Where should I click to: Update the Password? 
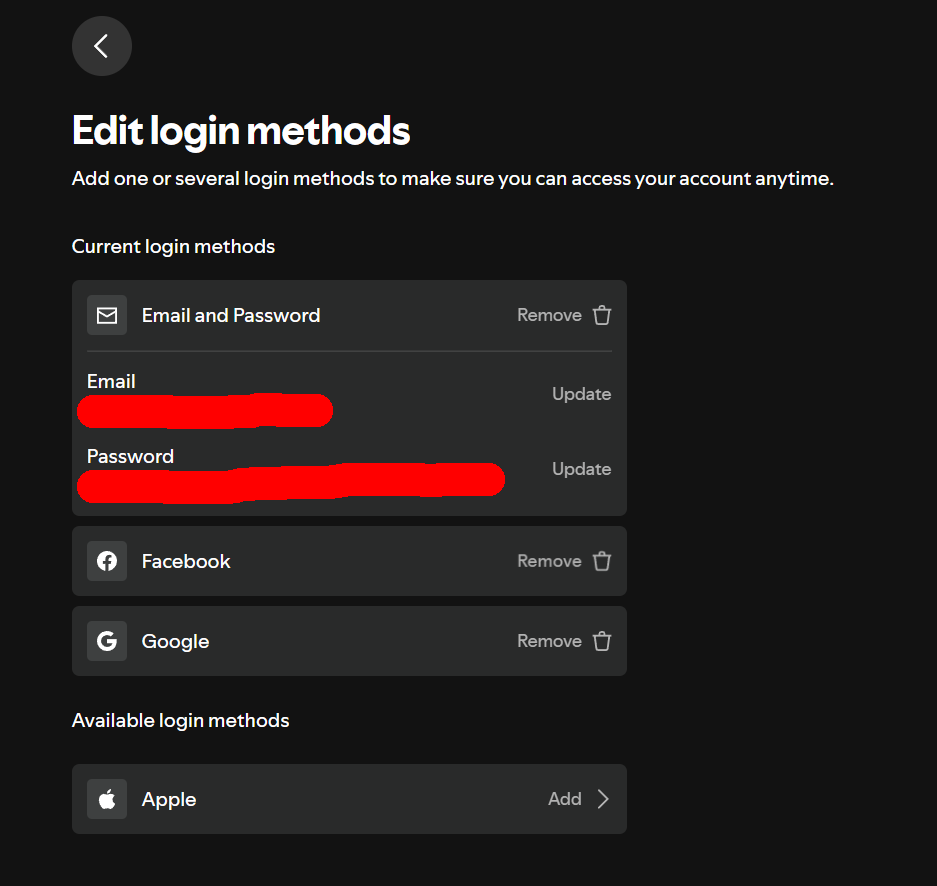[x=581, y=469]
